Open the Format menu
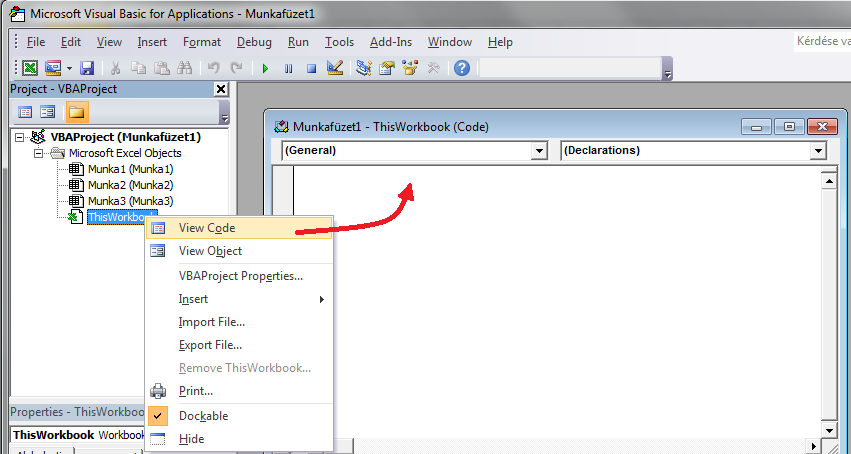 [x=202, y=42]
